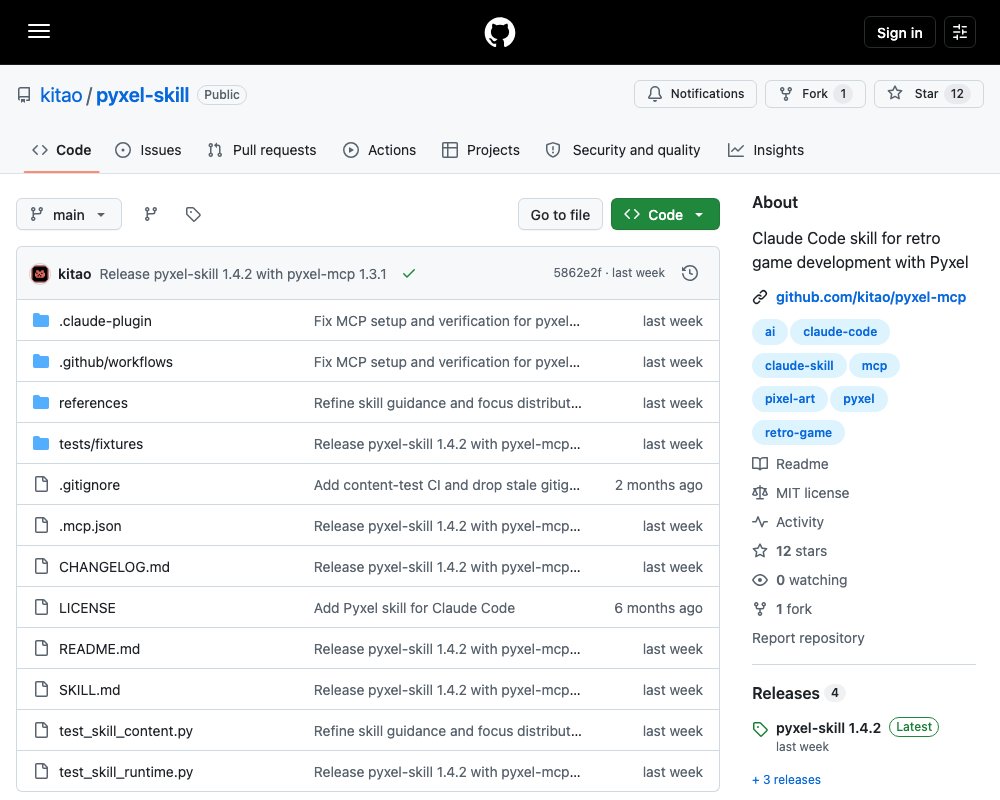
Task: Open the appearance settings icon beside Sign in
Action: [x=960, y=32]
